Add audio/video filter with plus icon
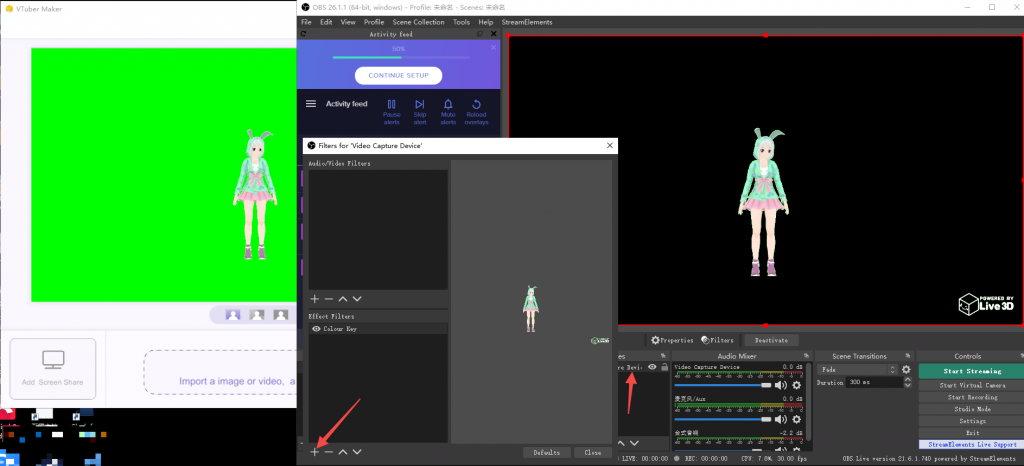Viewport: 1024px width, 466px height. (314, 299)
